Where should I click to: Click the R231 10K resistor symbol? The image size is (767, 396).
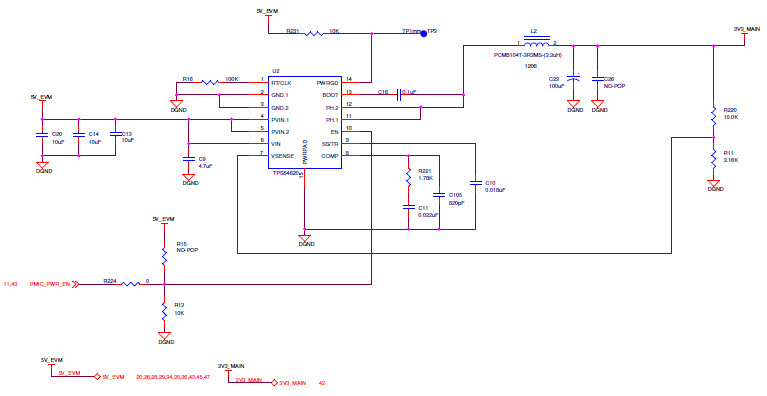tap(314, 34)
